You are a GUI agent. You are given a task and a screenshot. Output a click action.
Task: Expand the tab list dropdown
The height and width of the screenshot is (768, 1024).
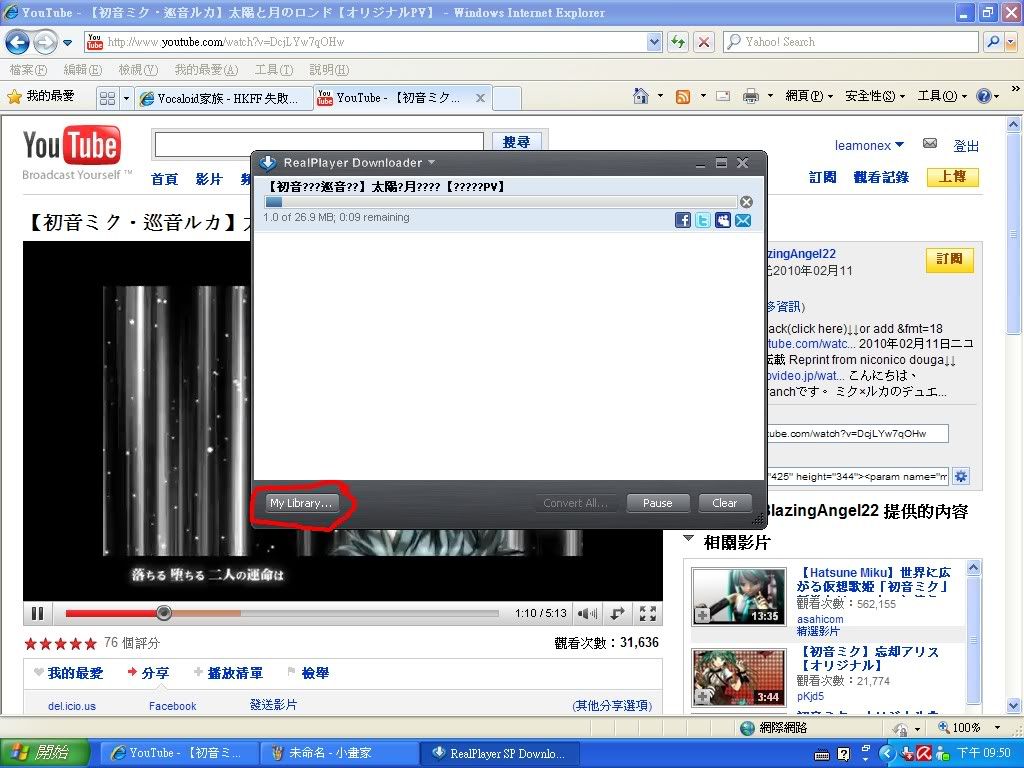pos(126,99)
